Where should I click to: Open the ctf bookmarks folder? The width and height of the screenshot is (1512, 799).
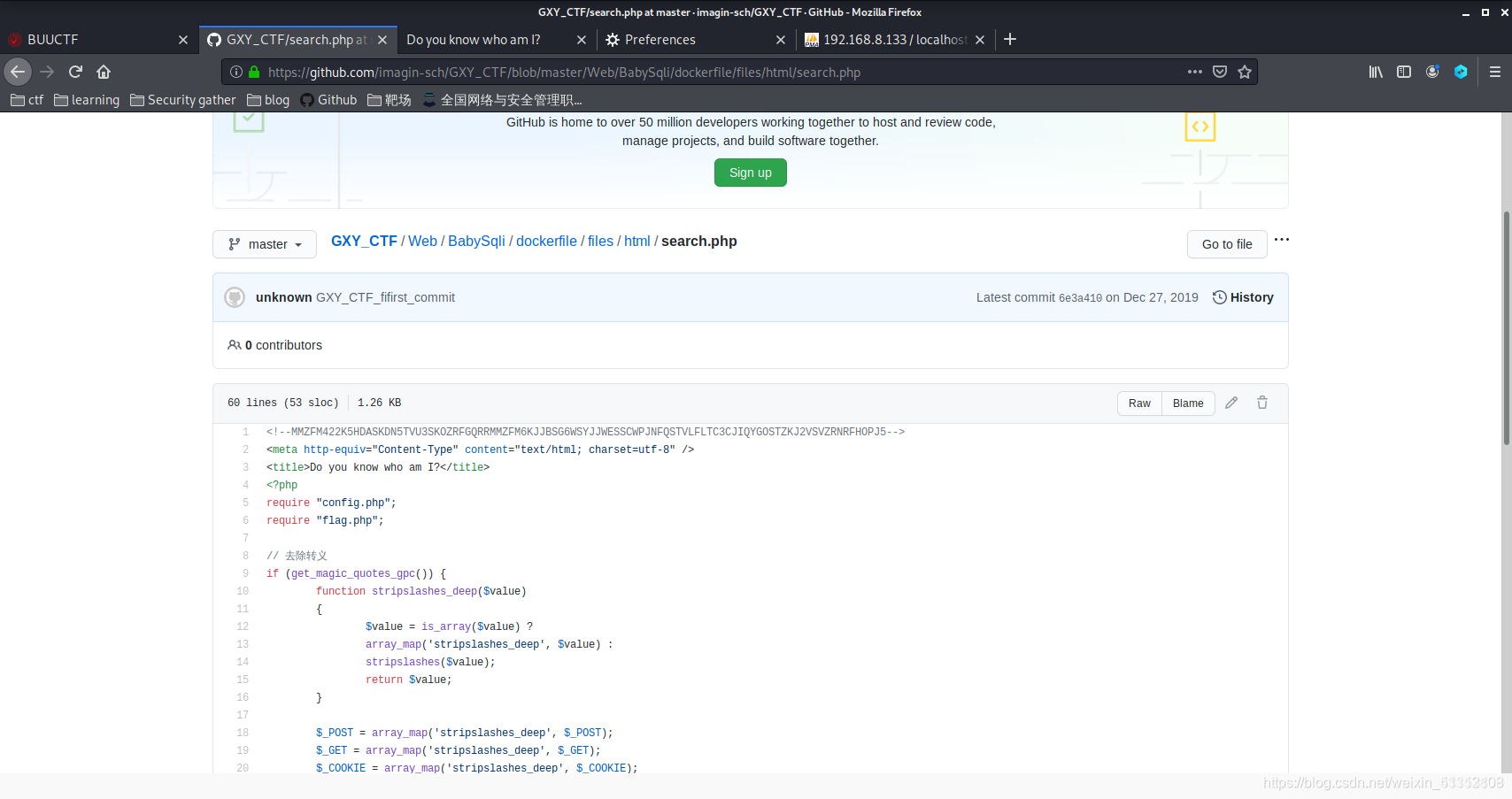(27, 100)
